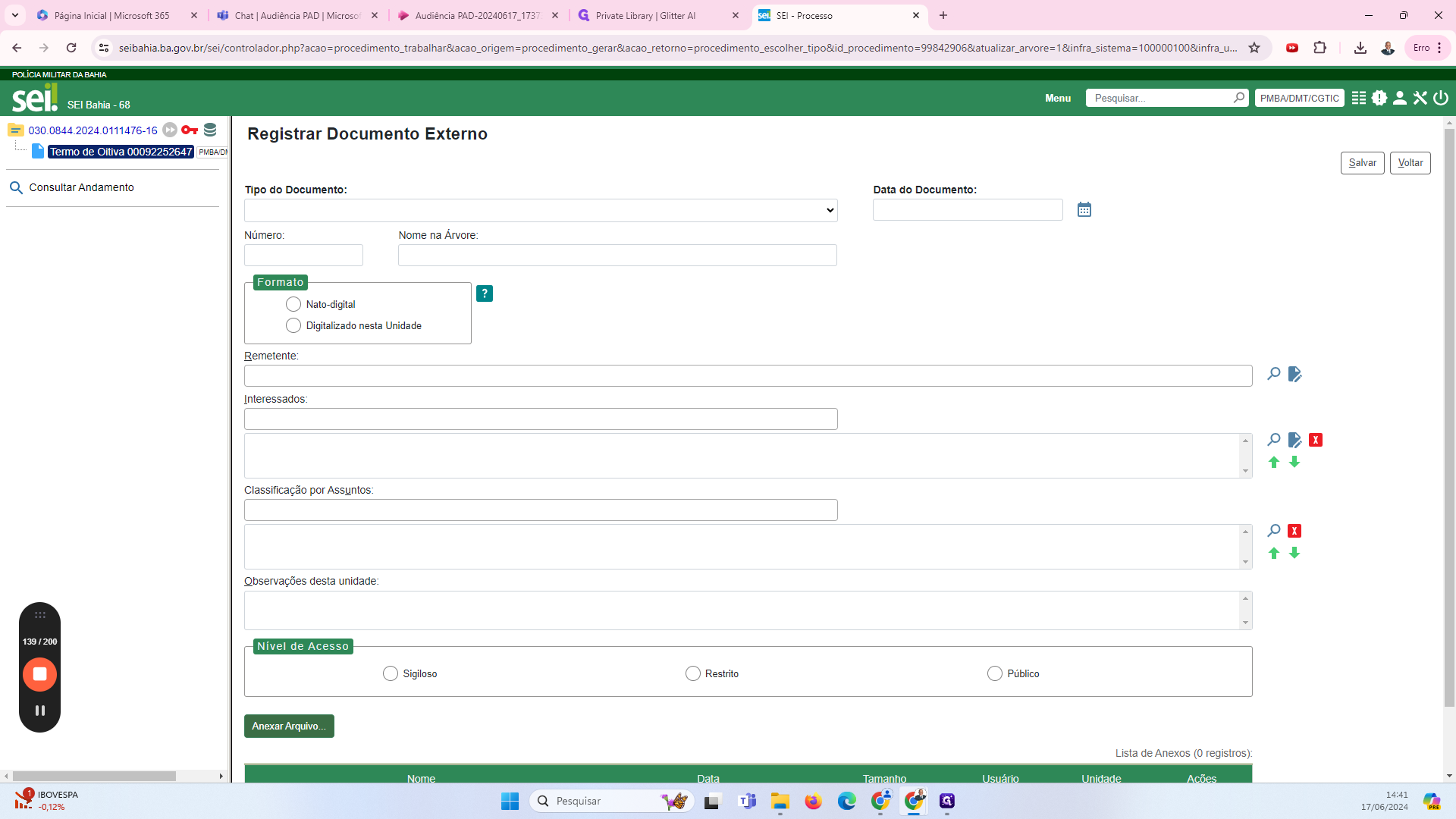This screenshot has width=1456, height=819.
Task: Click the Nome na Árvore input field
Action: [617, 256]
